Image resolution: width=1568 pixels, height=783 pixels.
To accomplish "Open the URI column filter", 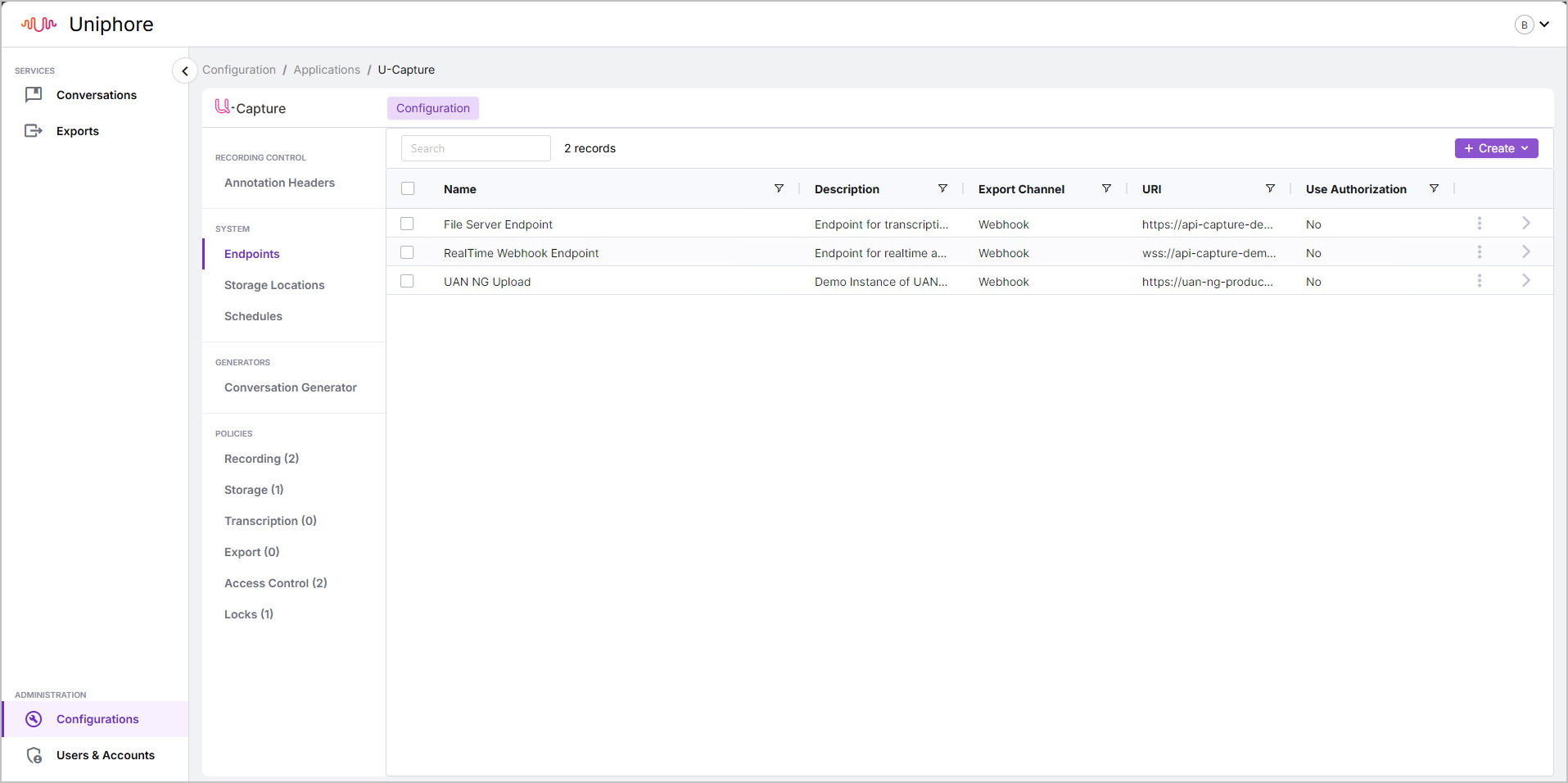I will [x=1270, y=188].
